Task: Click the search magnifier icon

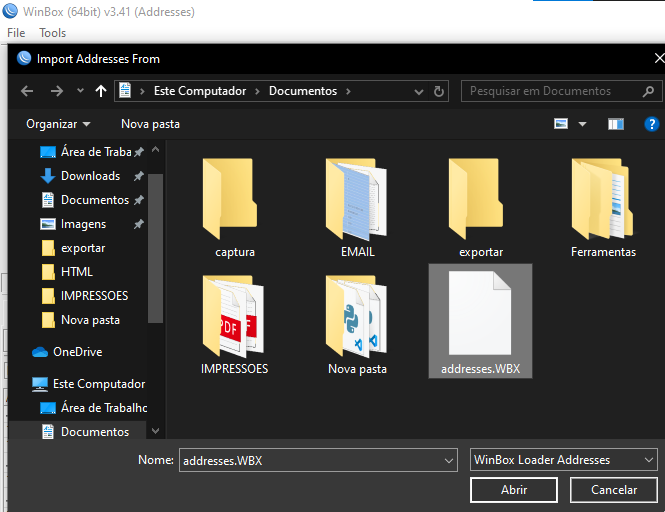Action: pyautogui.click(x=648, y=91)
